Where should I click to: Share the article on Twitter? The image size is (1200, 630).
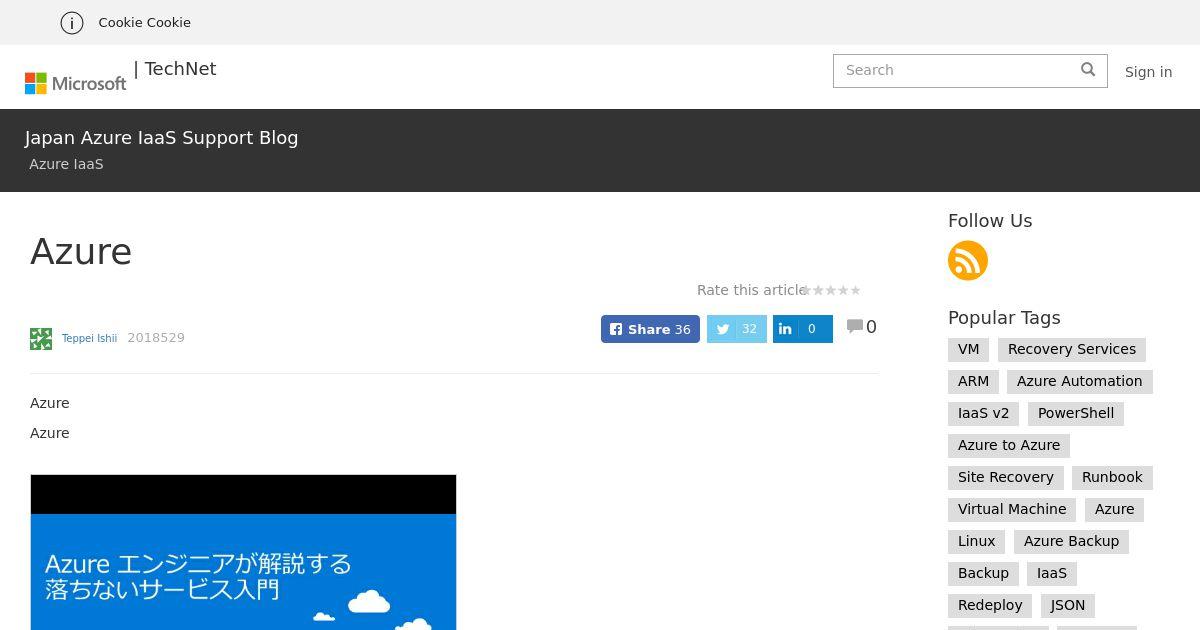[x=737, y=329]
